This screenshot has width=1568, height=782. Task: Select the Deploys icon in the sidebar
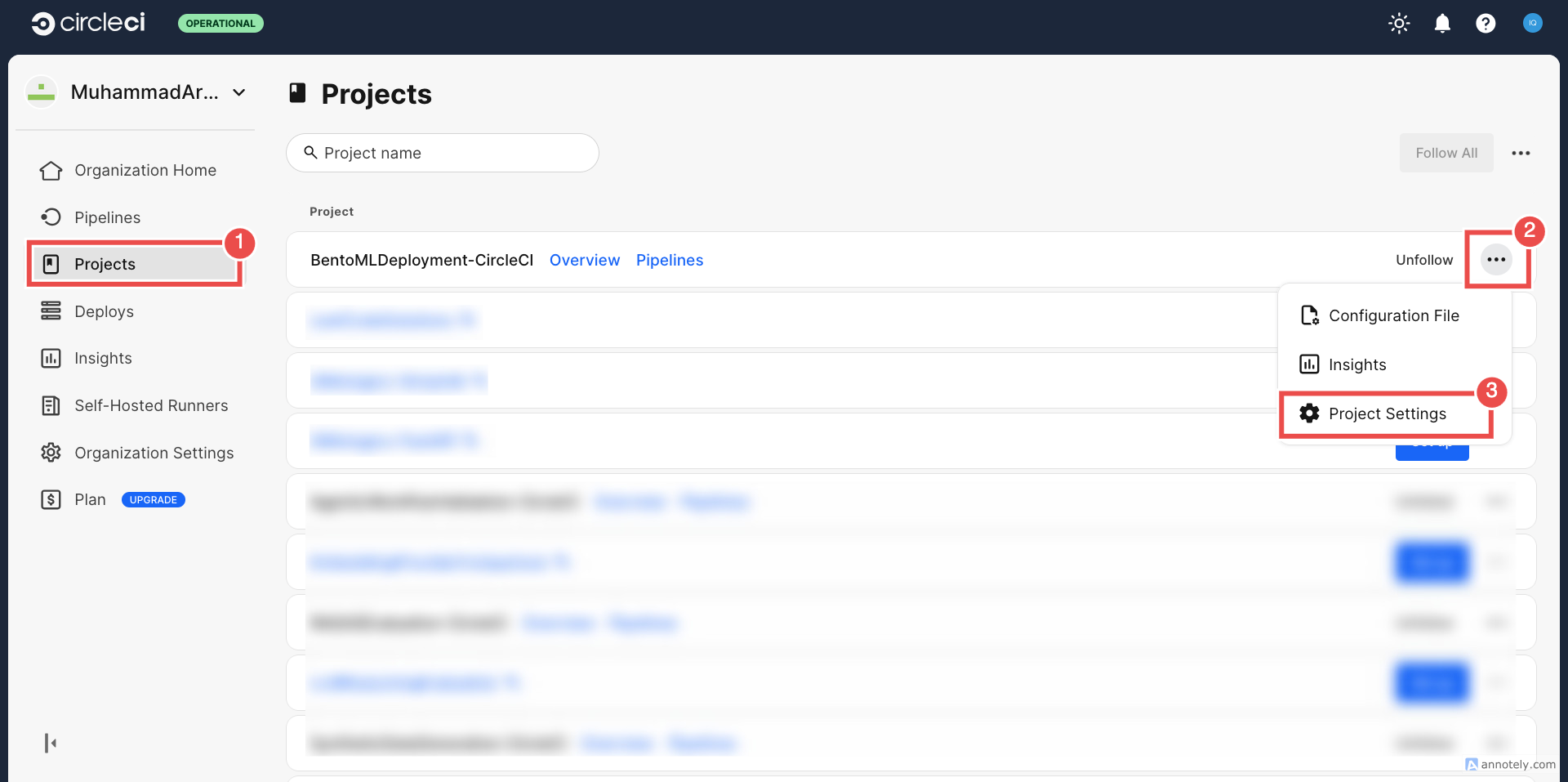[51, 311]
